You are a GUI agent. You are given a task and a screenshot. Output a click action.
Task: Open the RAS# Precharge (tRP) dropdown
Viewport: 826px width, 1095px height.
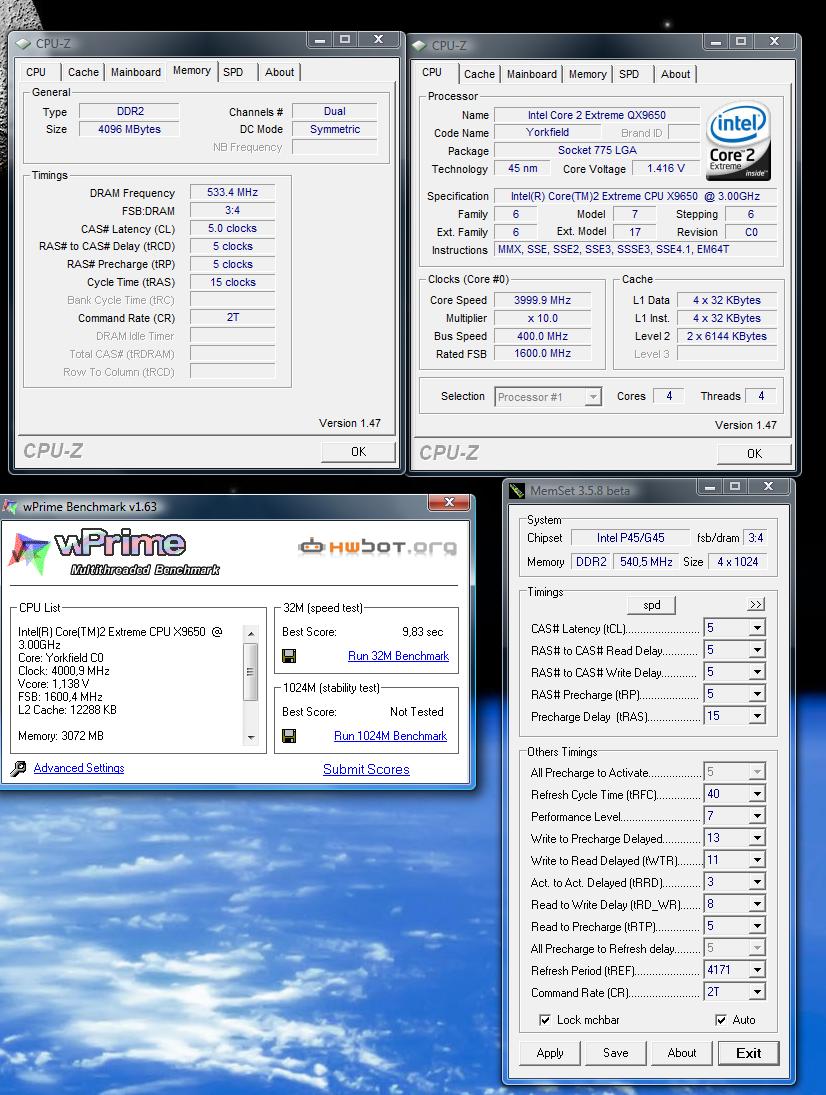[757, 693]
